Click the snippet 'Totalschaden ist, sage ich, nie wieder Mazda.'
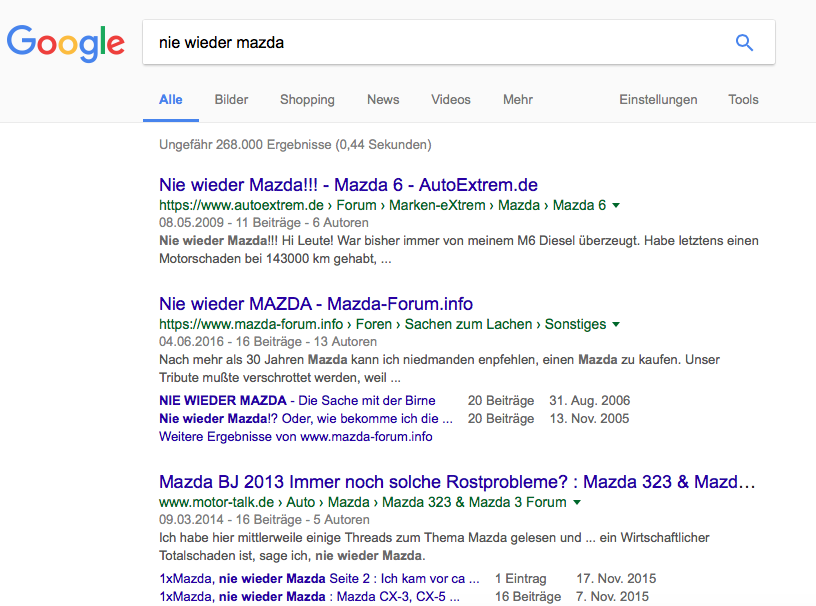This screenshot has height=606, width=816. click(292, 556)
